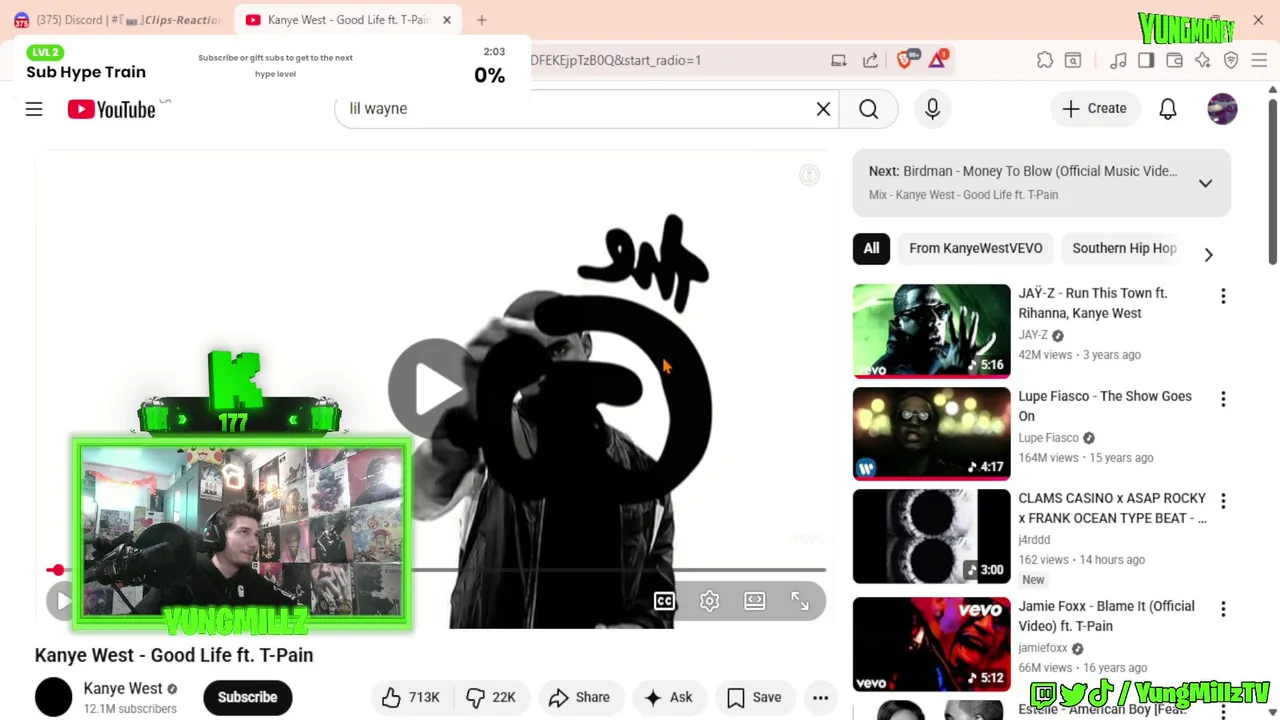Open the YouTube hamburger guide menu
Image resolution: width=1280 pixels, height=720 pixels.
point(34,109)
